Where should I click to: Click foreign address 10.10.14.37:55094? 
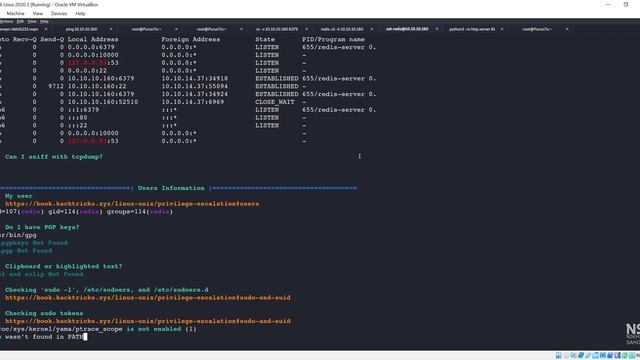195,87
